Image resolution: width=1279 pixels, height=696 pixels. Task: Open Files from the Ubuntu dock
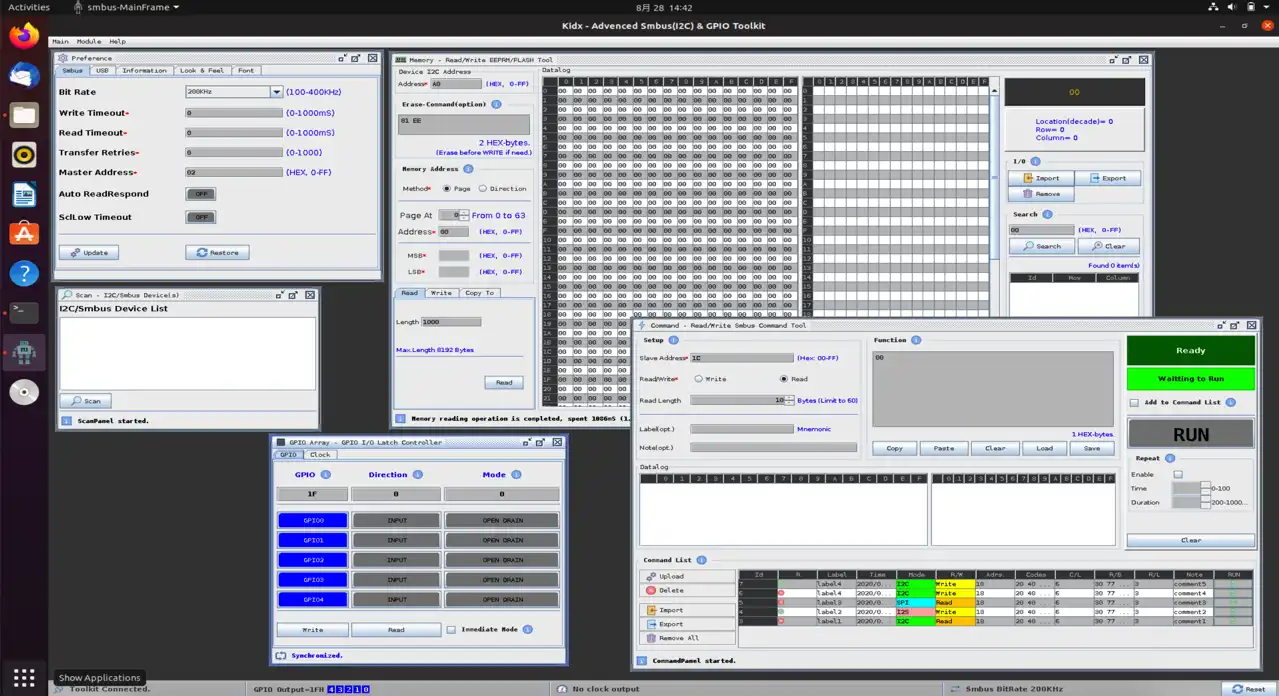pyautogui.click(x=24, y=115)
